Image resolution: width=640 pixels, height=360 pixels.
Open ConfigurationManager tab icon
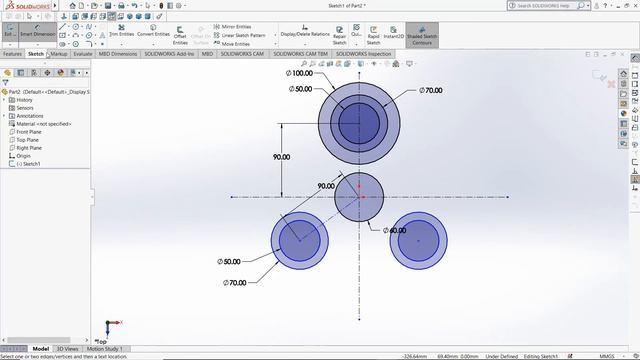34,73
